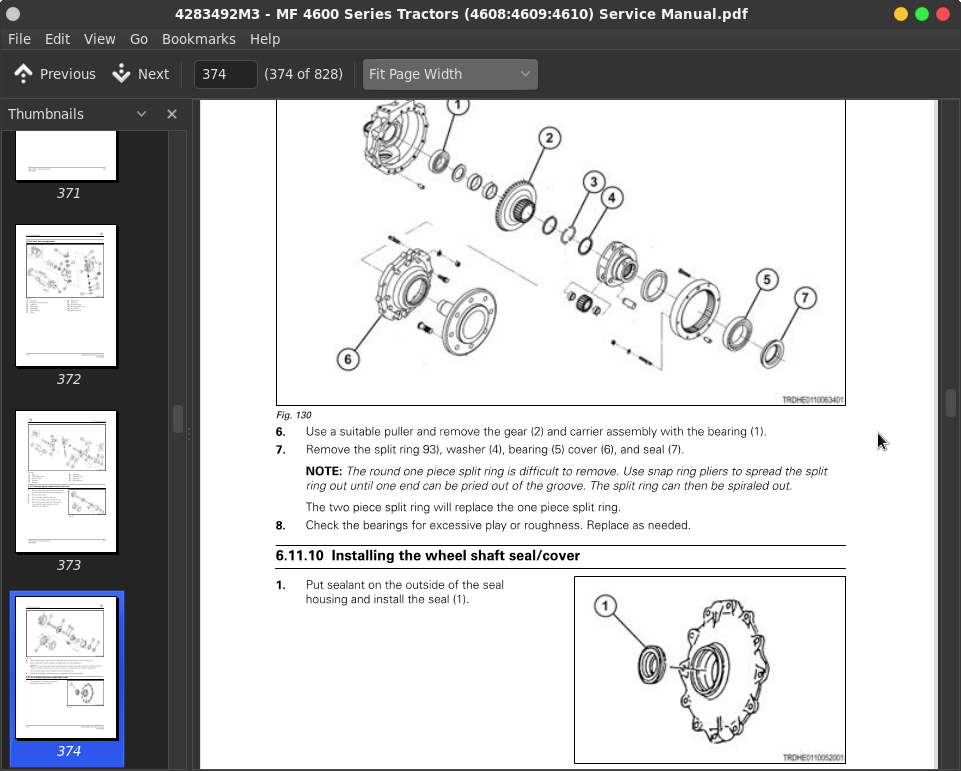Image resolution: width=961 pixels, height=771 pixels.
Task: Open the Edit menu
Action: (57, 39)
